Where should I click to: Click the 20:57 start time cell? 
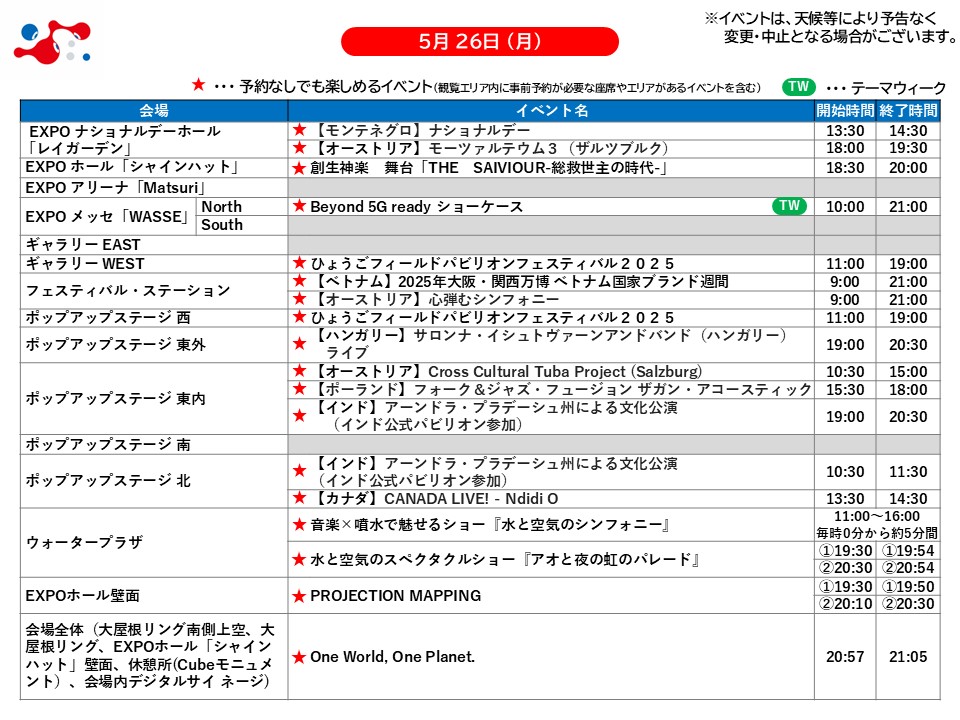[x=845, y=657]
